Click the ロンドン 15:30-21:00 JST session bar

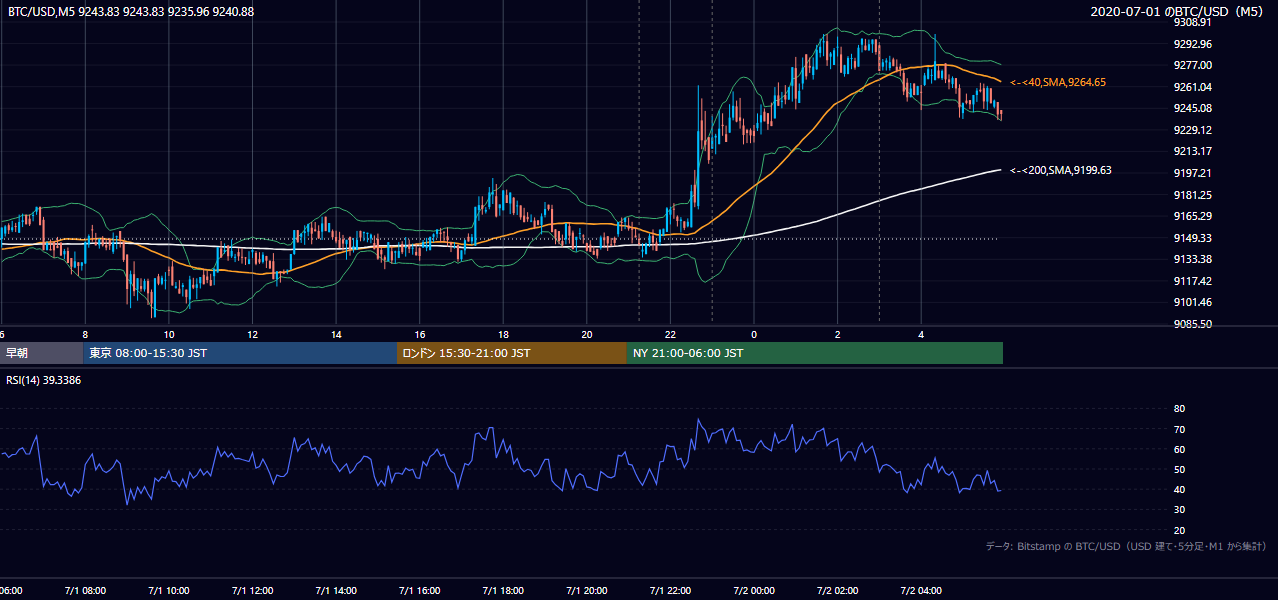tap(512, 353)
